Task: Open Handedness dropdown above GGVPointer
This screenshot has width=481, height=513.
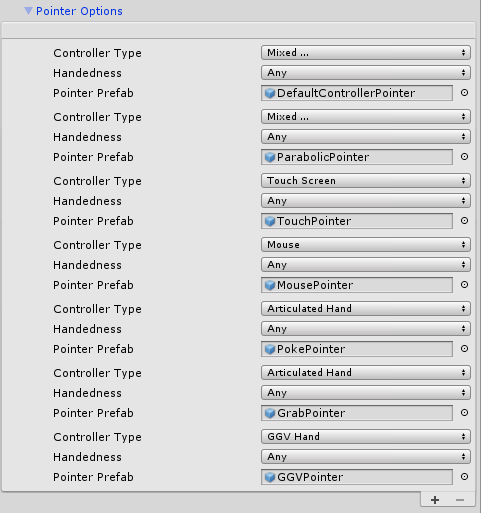Action: [366, 457]
